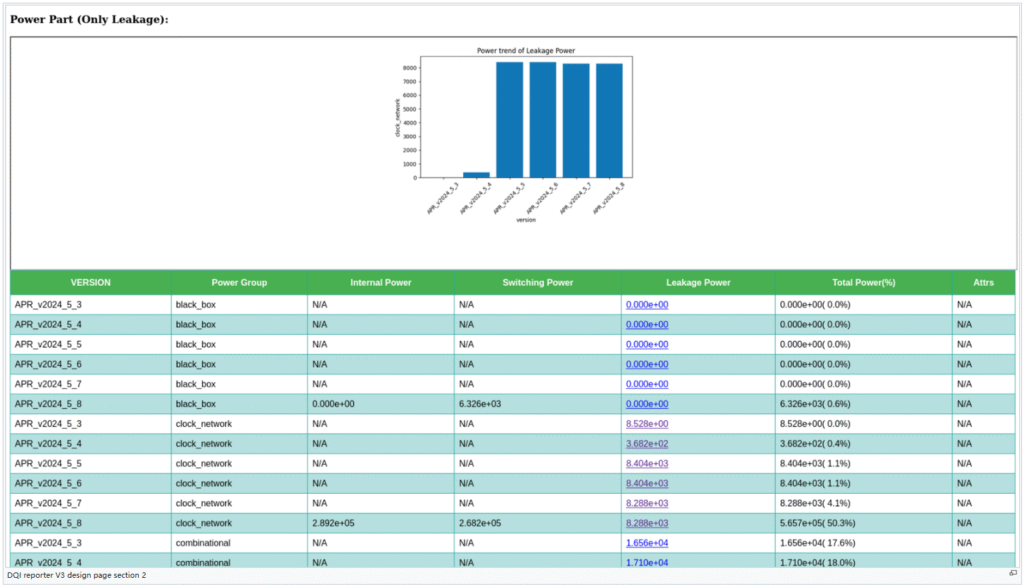The width and height of the screenshot is (1024, 588).
Task: Click the Switching Power column header
Action: (x=537, y=283)
